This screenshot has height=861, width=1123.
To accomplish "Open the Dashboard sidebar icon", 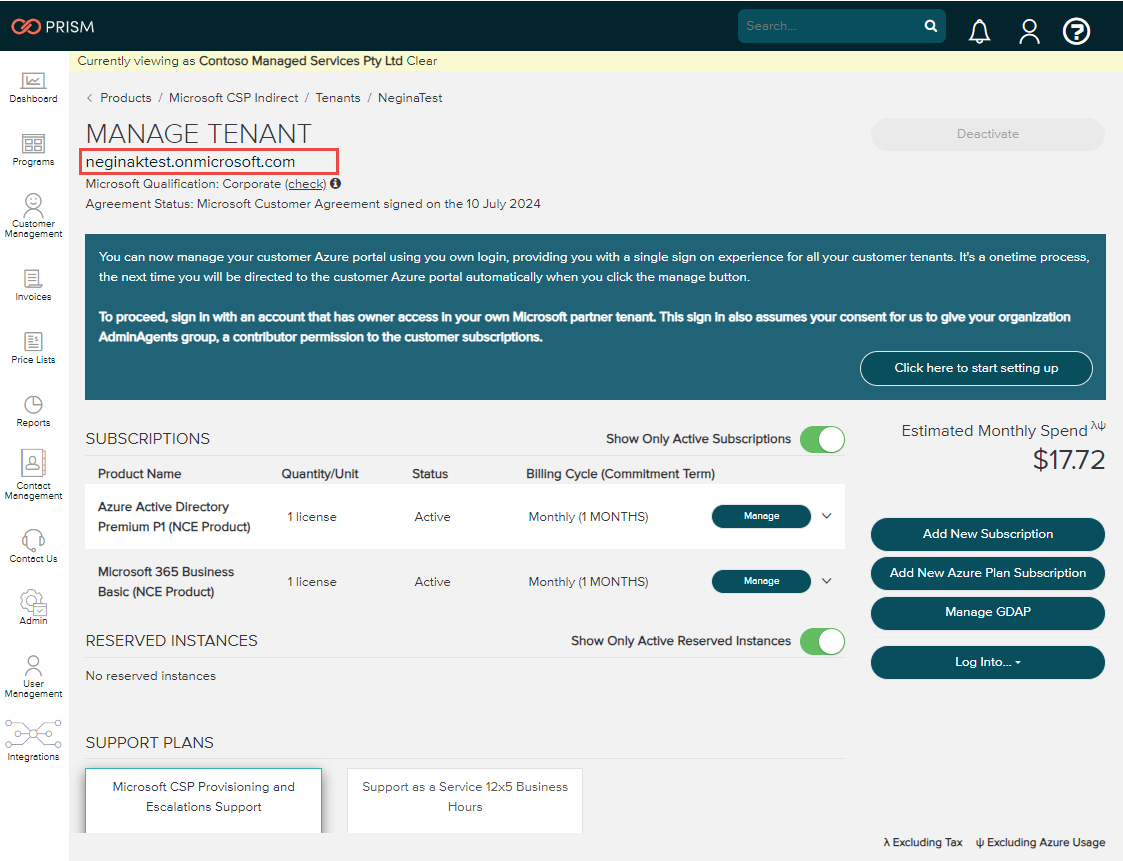I will [33, 88].
